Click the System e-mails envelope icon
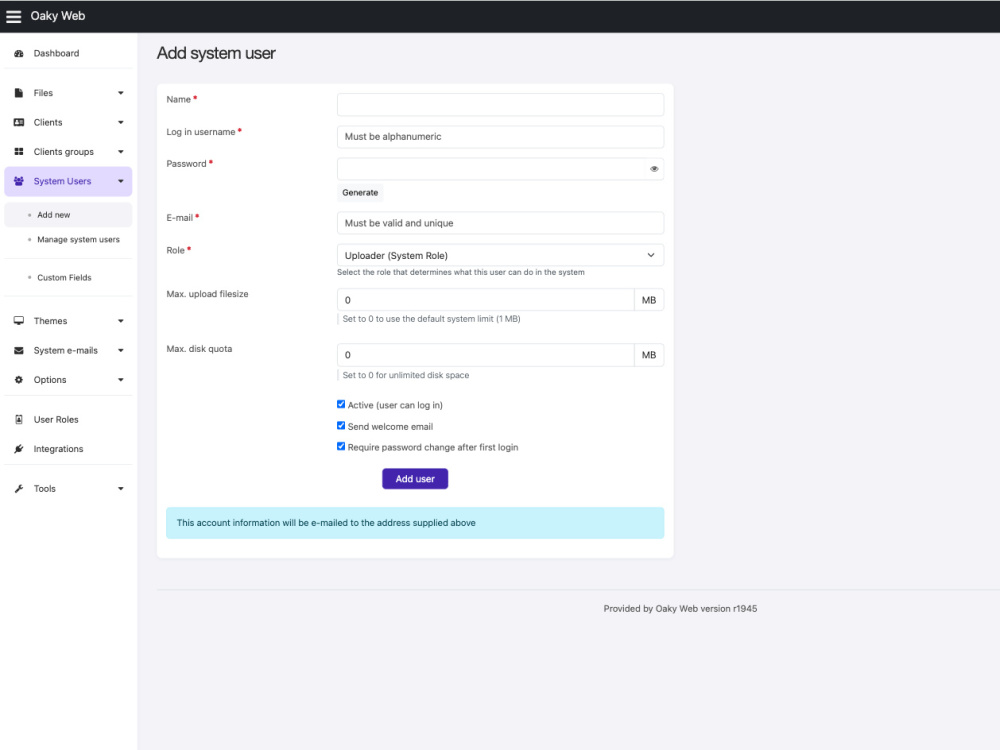Image resolution: width=1000 pixels, height=750 pixels. [18, 350]
